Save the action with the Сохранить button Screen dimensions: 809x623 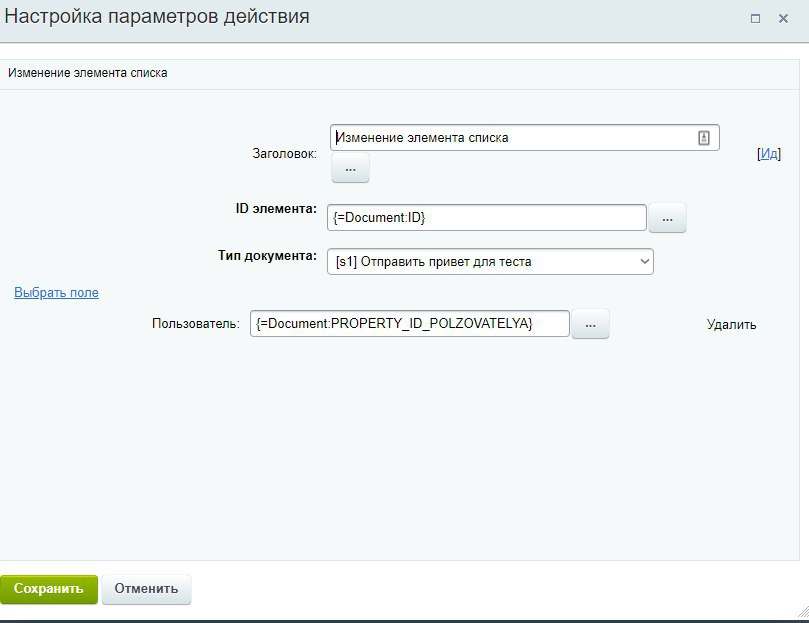pyautogui.click(x=48, y=589)
